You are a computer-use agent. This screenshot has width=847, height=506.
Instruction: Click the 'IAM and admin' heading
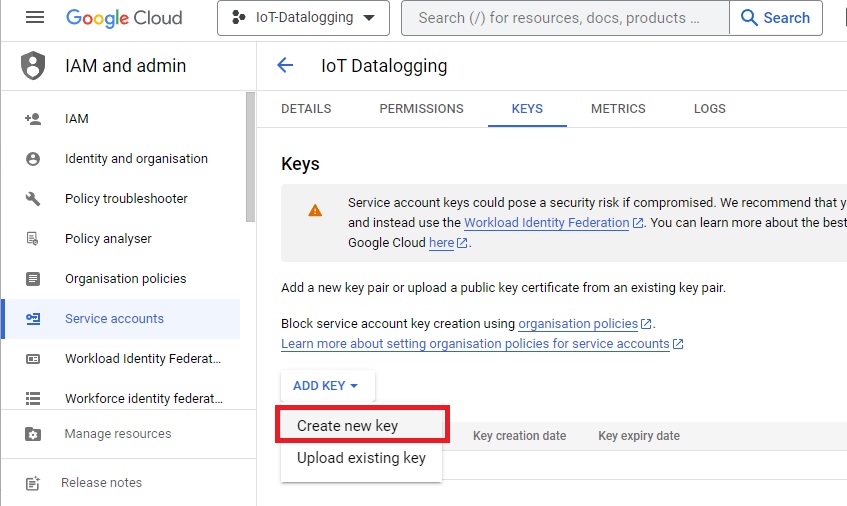(125, 66)
